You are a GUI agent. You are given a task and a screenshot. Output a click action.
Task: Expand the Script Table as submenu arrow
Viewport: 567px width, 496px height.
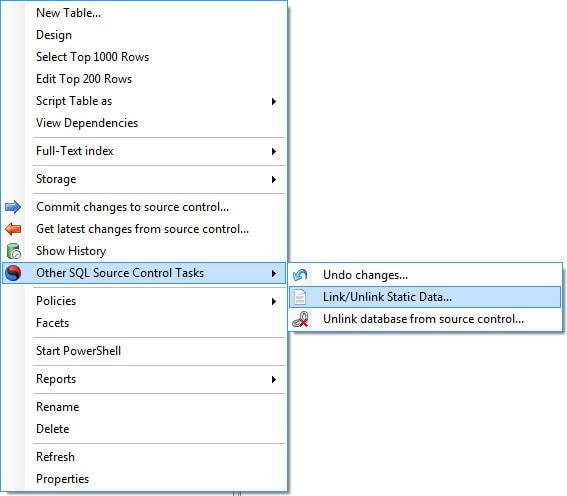pos(274,101)
